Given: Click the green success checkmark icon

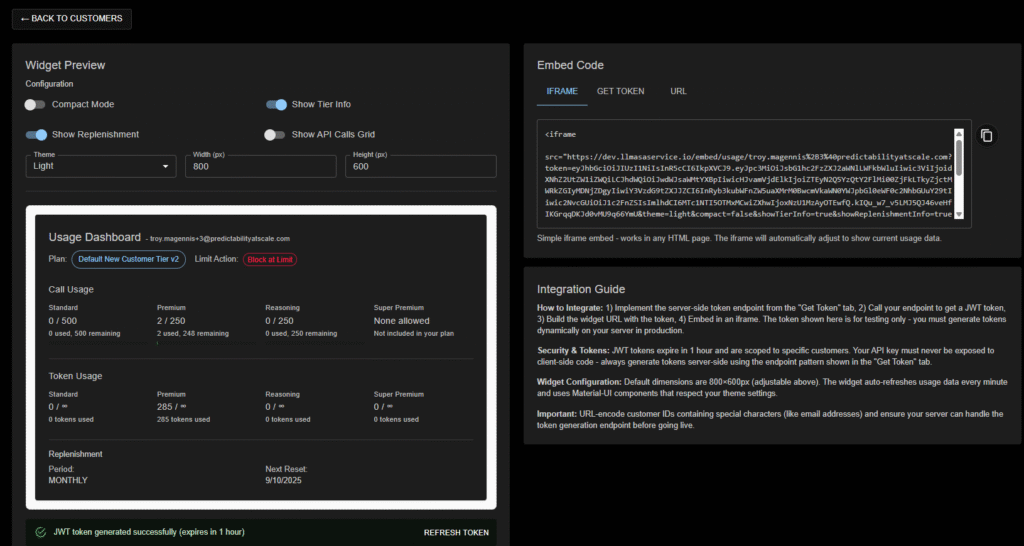Looking at the screenshot, I should [40, 532].
